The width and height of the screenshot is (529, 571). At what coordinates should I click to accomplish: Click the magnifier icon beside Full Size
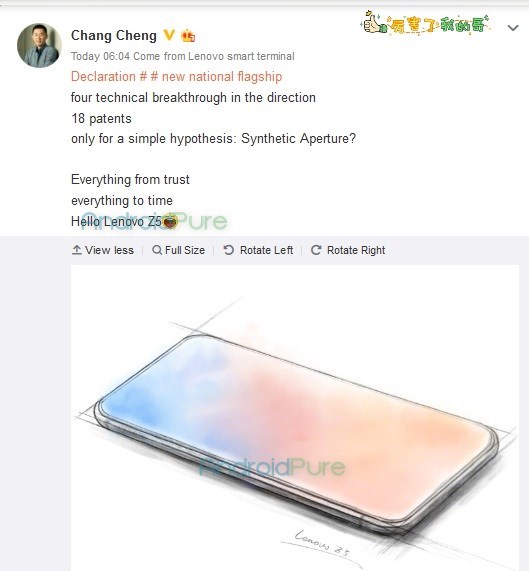[x=157, y=250]
